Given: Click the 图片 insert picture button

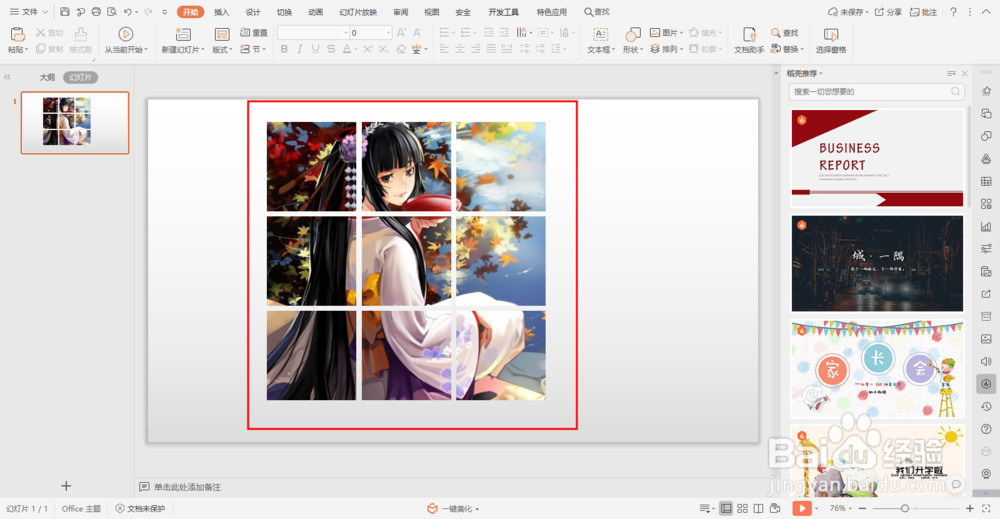Looking at the screenshot, I should tap(666, 33).
